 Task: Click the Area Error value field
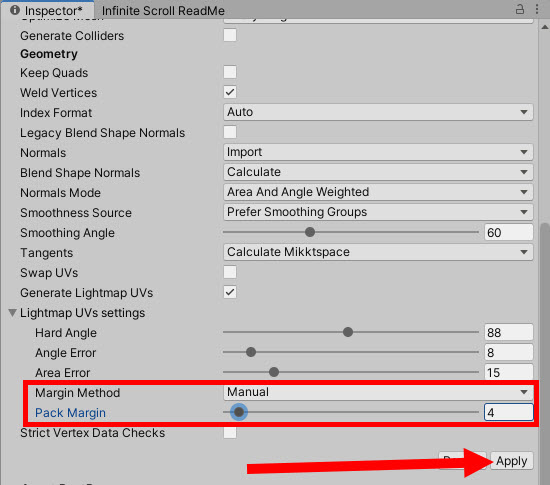[x=509, y=372]
